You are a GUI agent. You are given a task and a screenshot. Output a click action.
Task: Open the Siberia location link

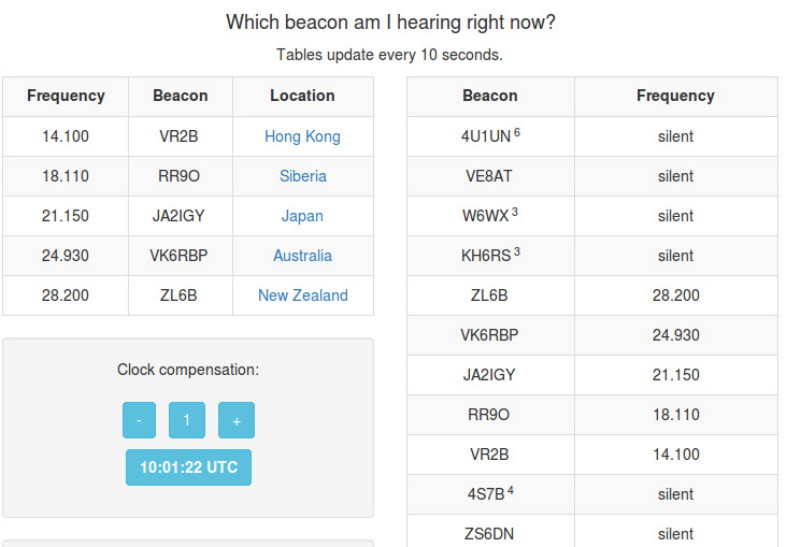[x=302, y=176]
